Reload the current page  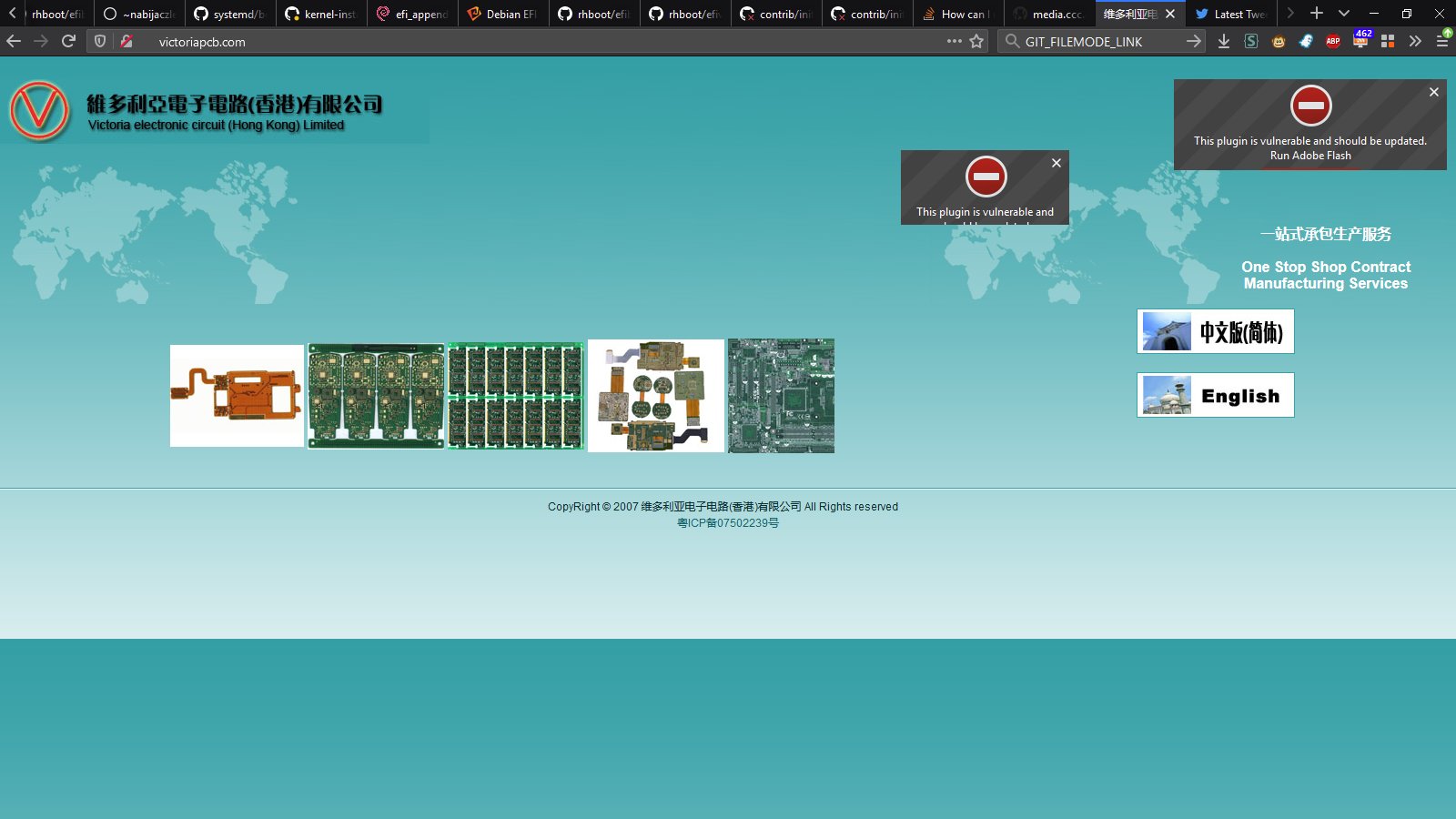68,41
